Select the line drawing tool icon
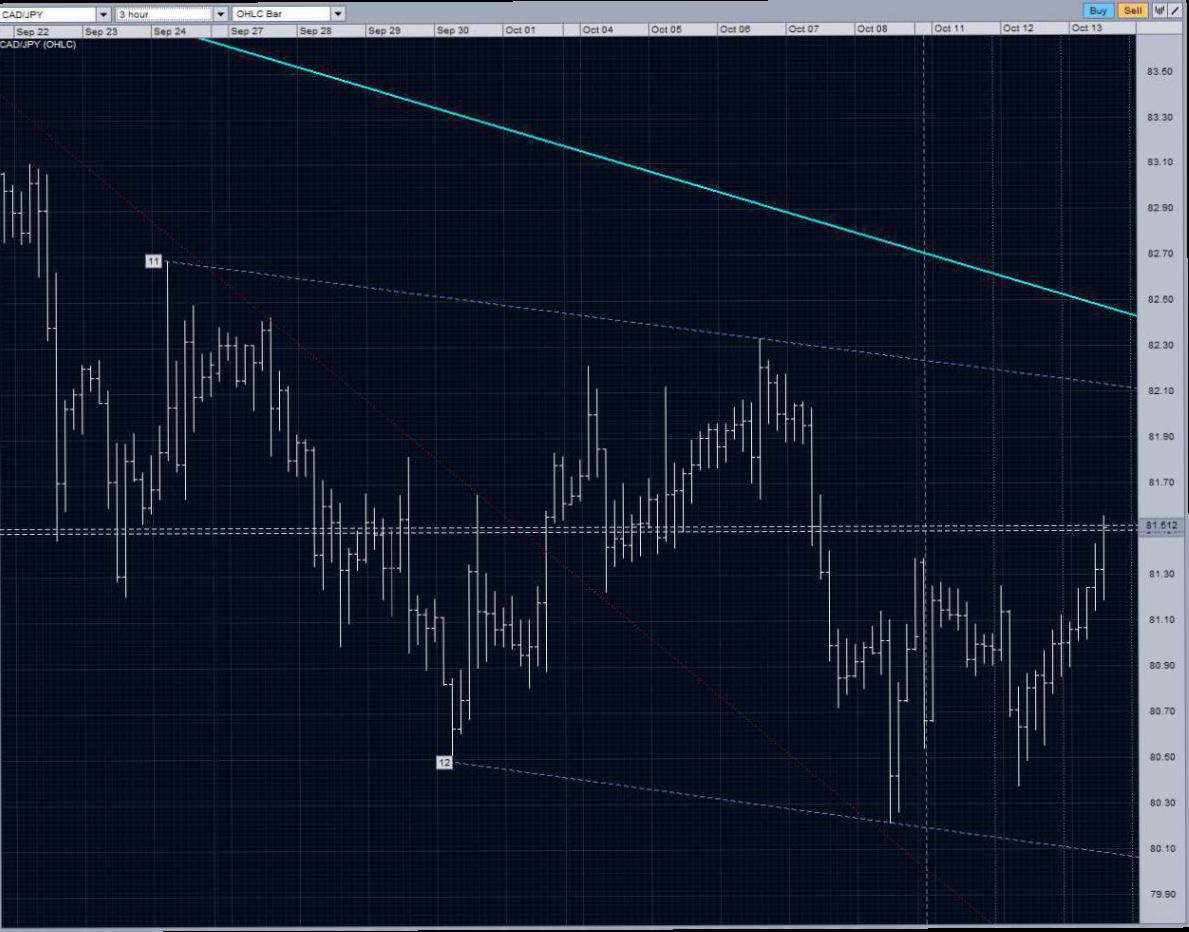 (x=1173, y=11)
